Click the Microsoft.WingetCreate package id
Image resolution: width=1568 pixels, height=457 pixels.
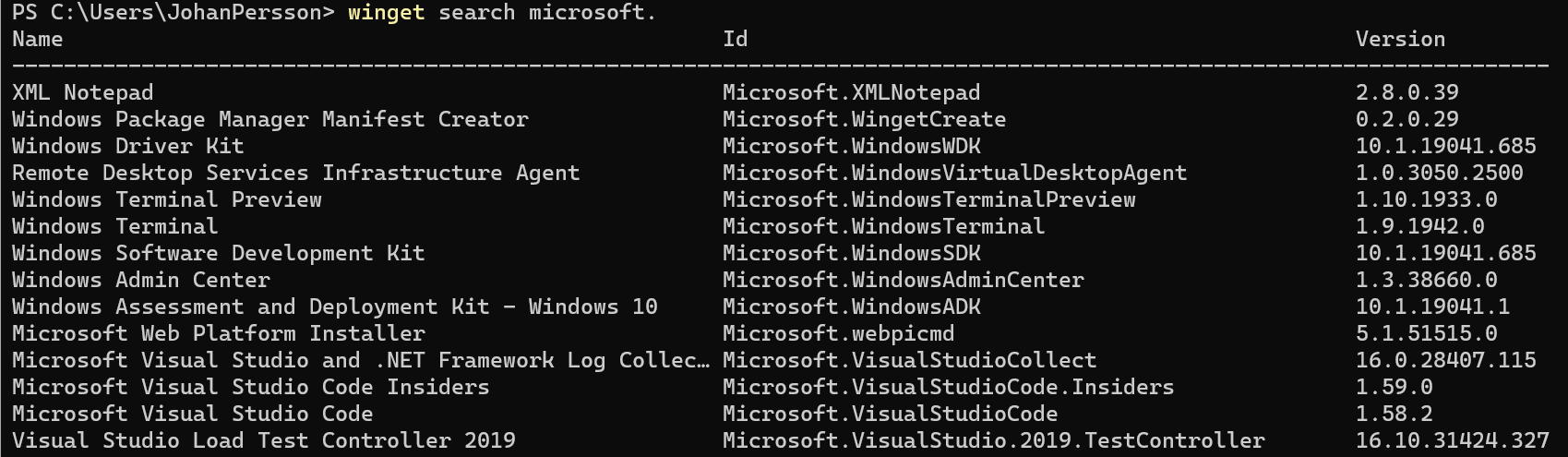(864, 120)
